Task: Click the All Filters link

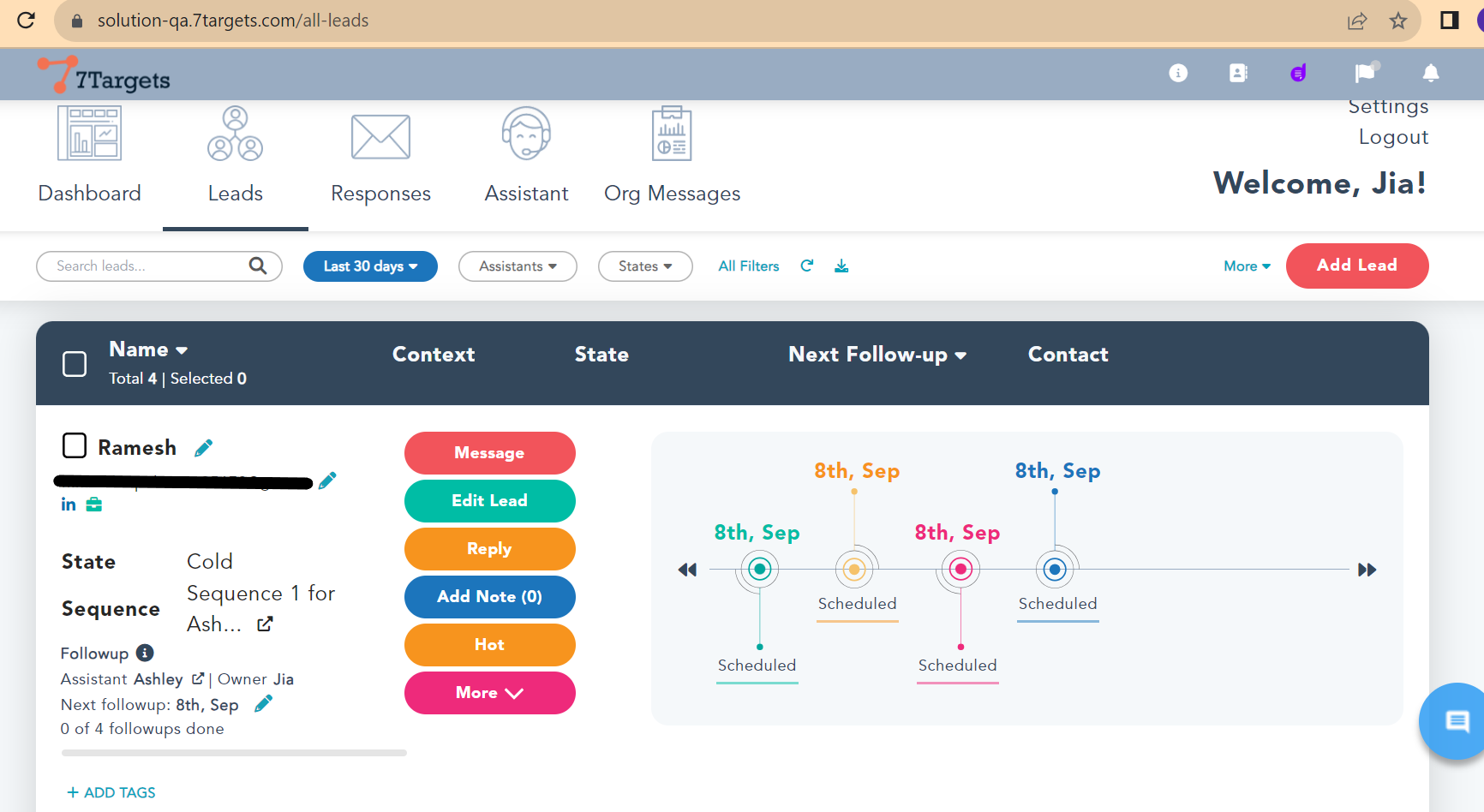Action: (x=748, y=266)
